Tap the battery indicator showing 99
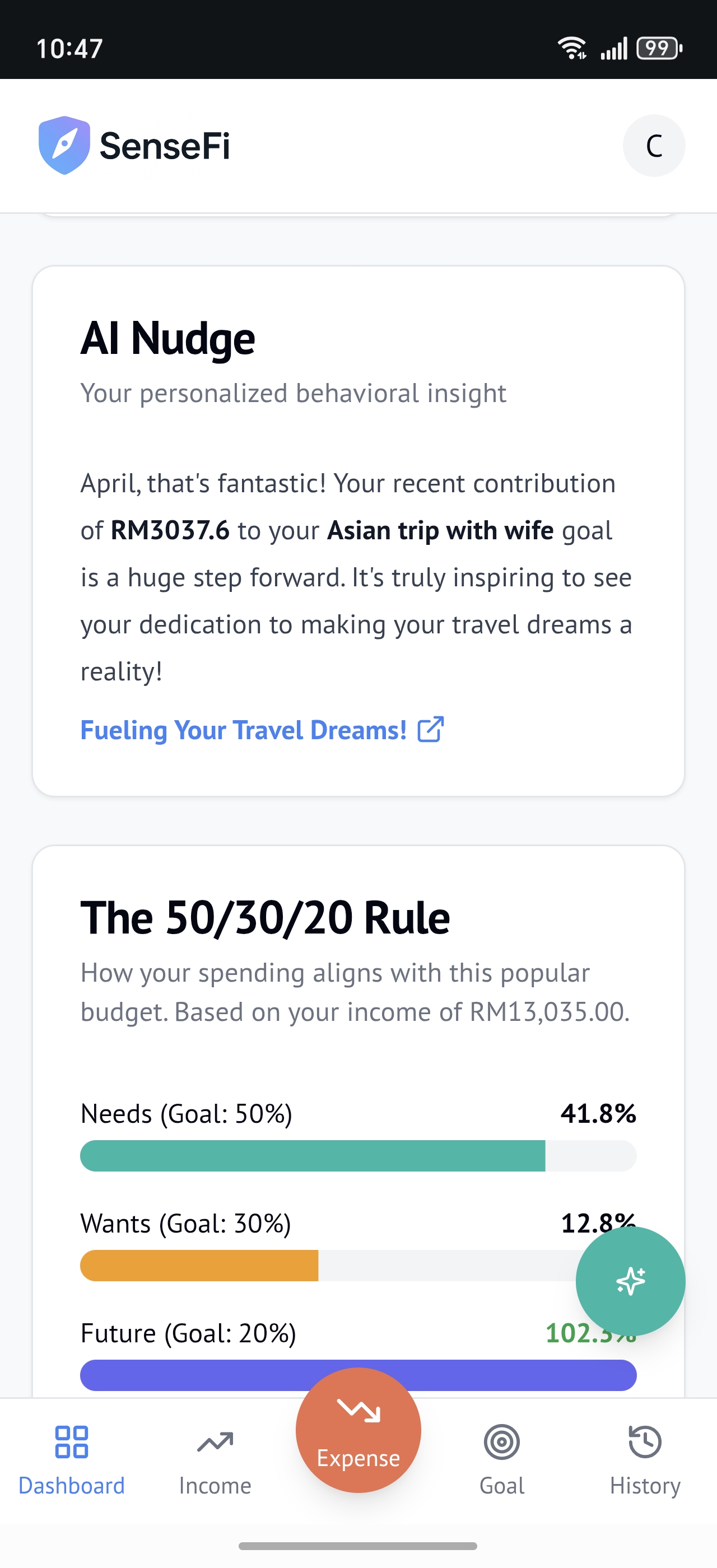This screenshot has height=1568, width=717. (x=659, y=48)
